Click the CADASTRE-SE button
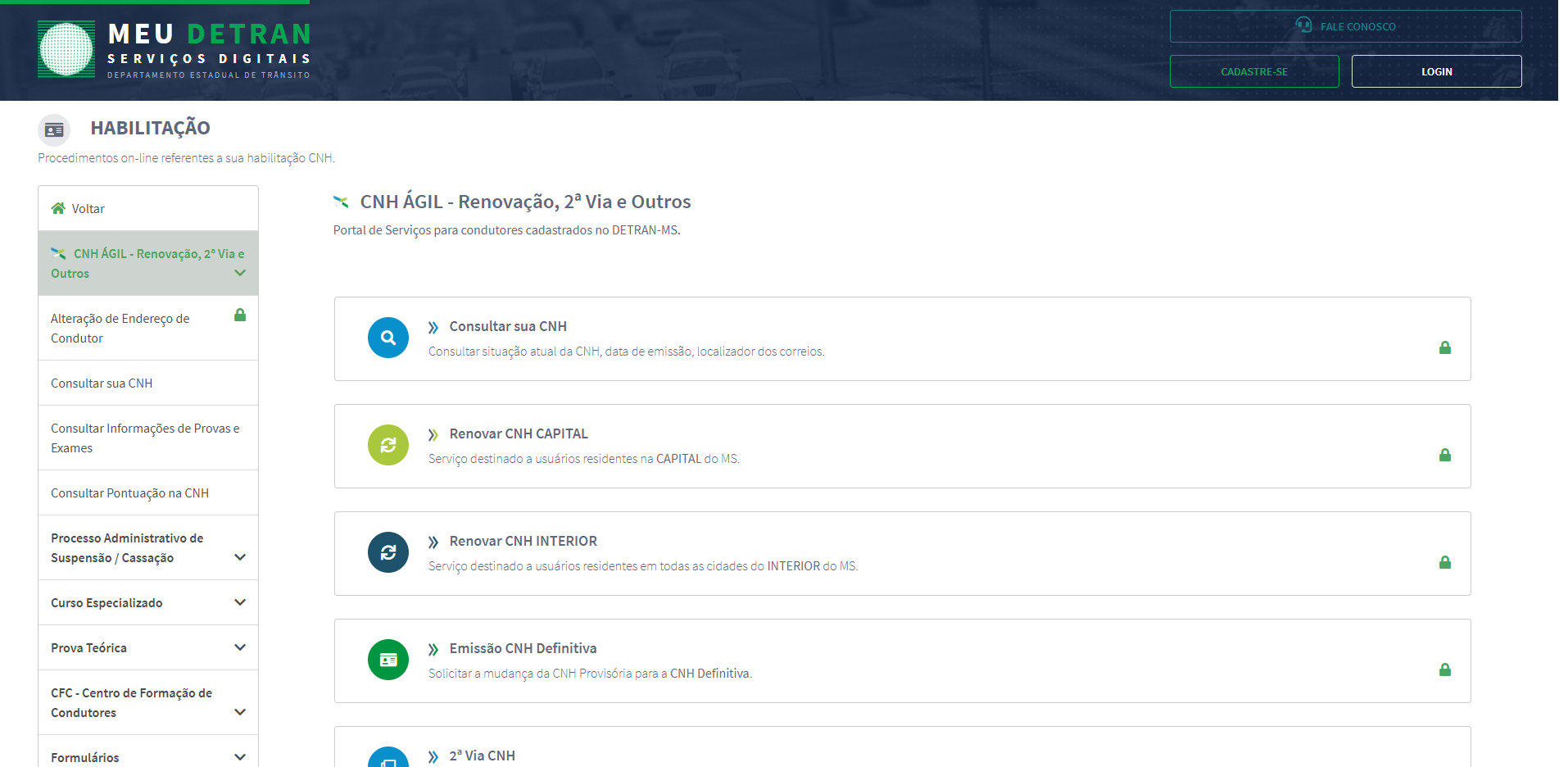 [1254, 71]
